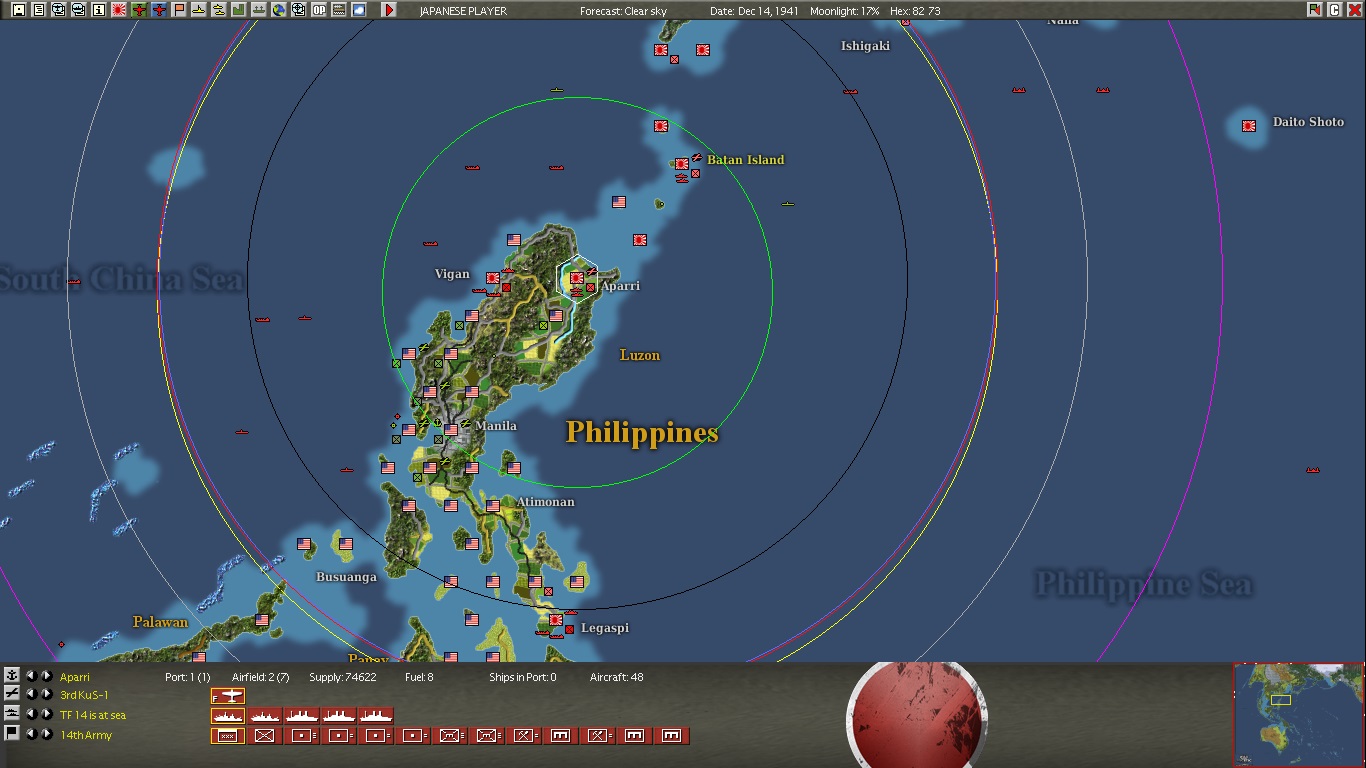Screen dimensions: 1366x768
Task: Open the 14th Army unit link
Action: point(86,735)
